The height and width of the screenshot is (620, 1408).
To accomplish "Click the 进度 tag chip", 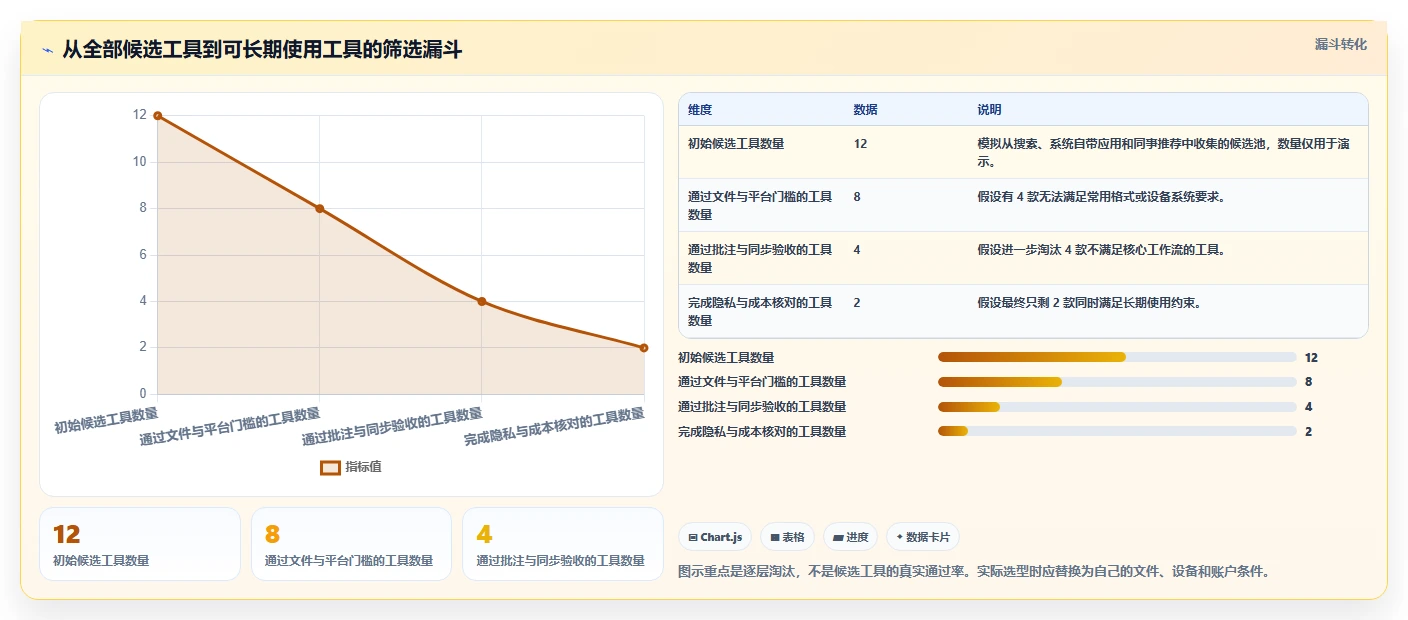I will click(x=850, y=537).
